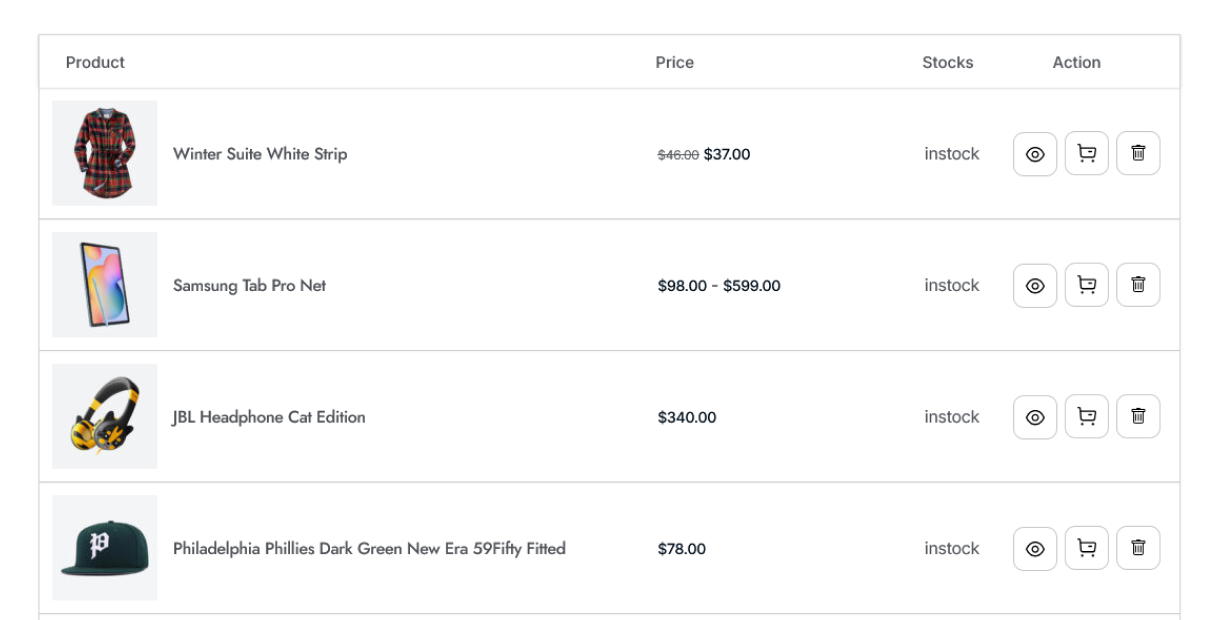Add Samsung Tab Pro Net to cart

1087,285
